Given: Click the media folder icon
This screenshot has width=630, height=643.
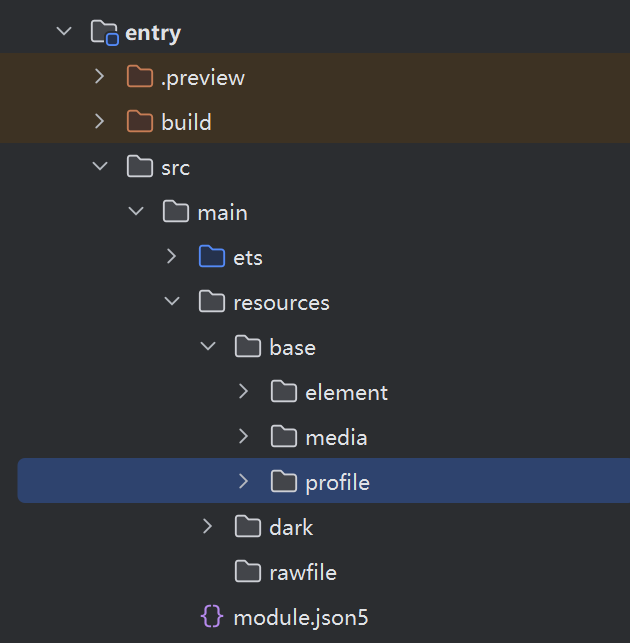Looking at the screenshot, I should pyautogui.click(x=284, y=437).
